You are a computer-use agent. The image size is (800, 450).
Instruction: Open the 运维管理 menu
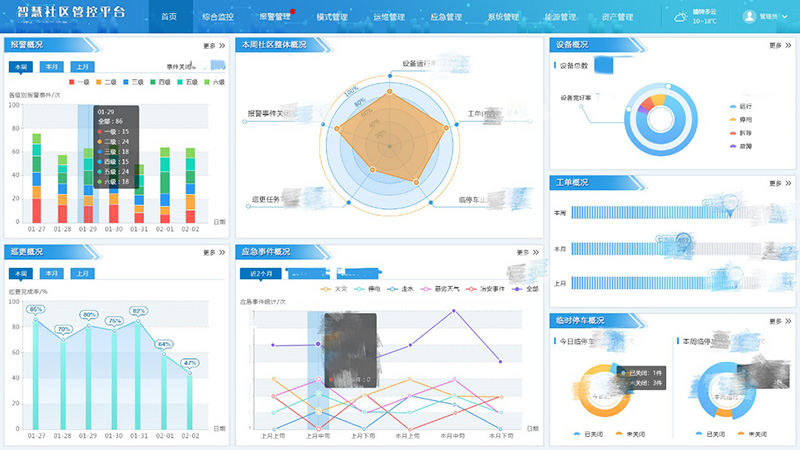tap(389, 17)
